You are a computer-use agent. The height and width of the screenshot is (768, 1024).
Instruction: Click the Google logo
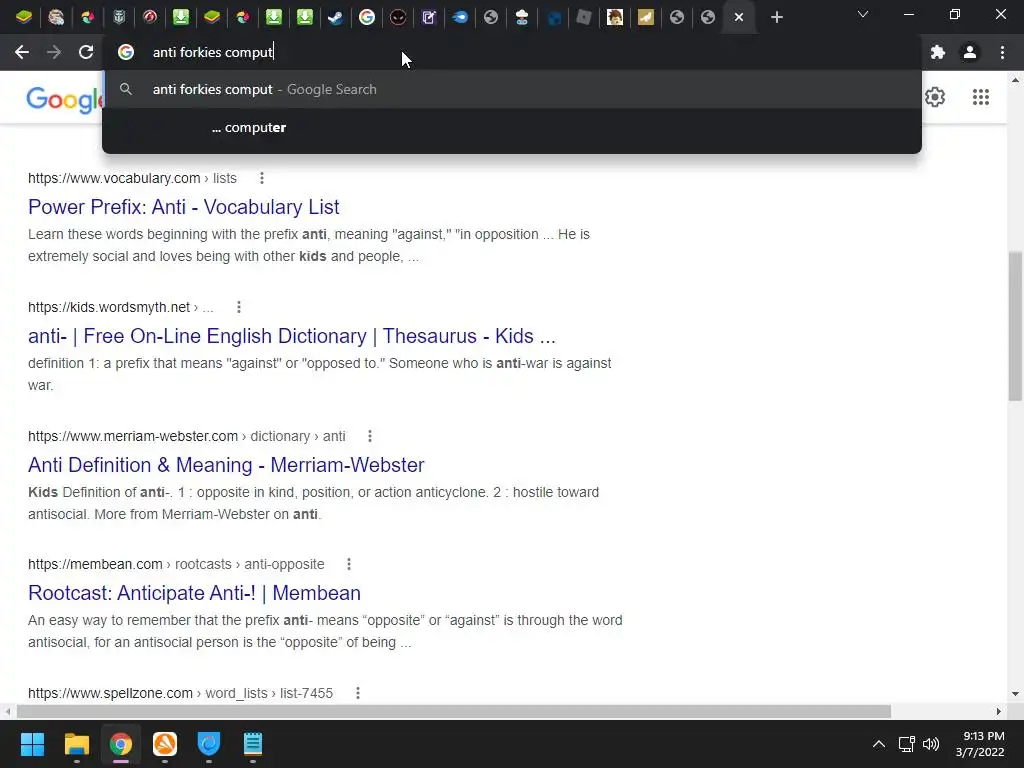pos(64,99)
